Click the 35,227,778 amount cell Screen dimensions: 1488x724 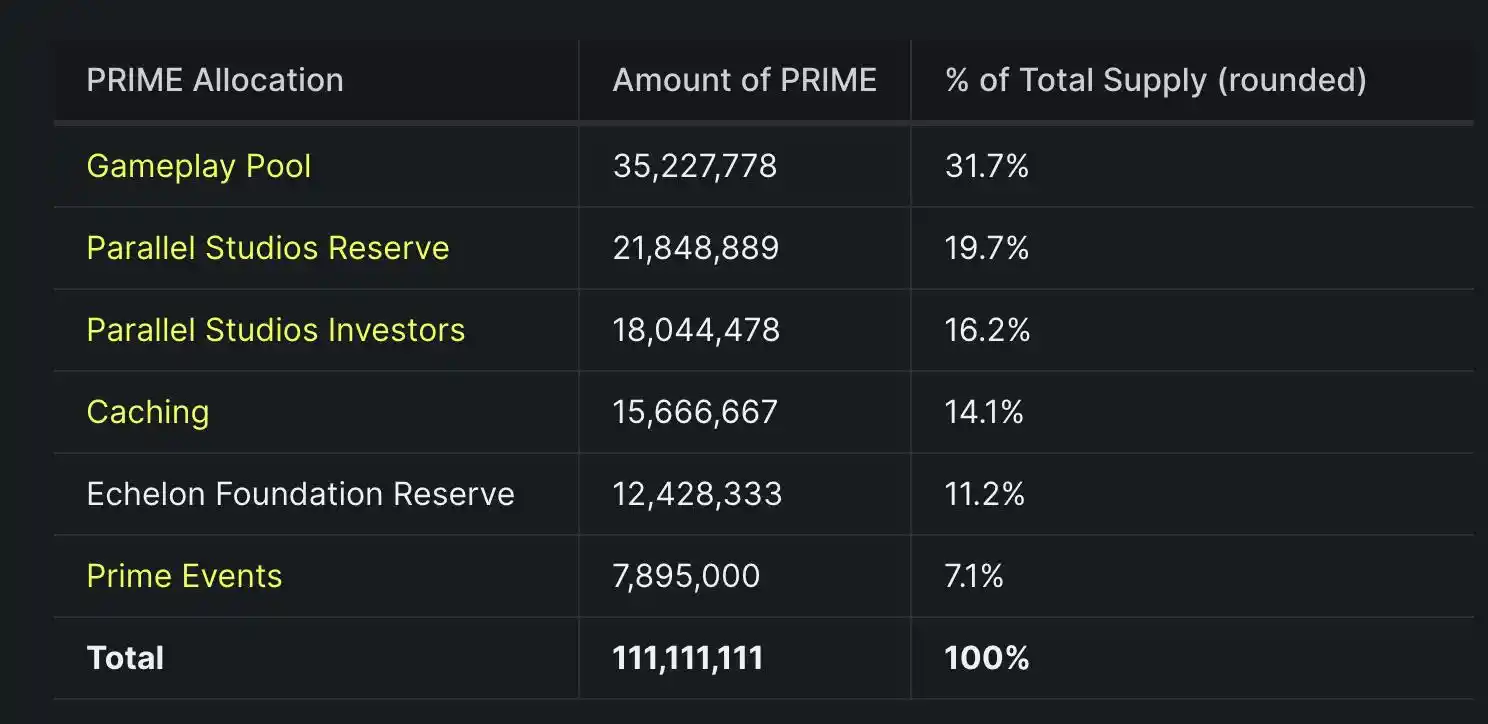tap(694, 166)
